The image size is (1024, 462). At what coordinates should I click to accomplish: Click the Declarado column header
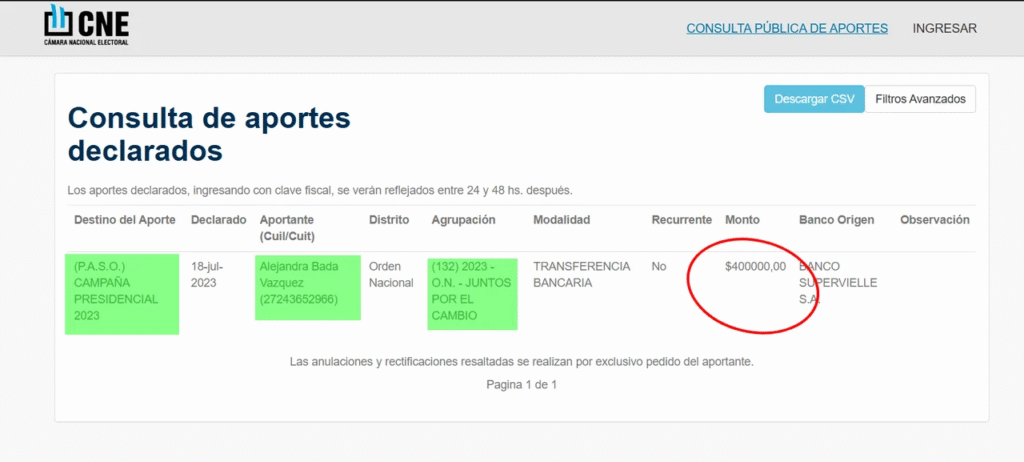(218, 220)
